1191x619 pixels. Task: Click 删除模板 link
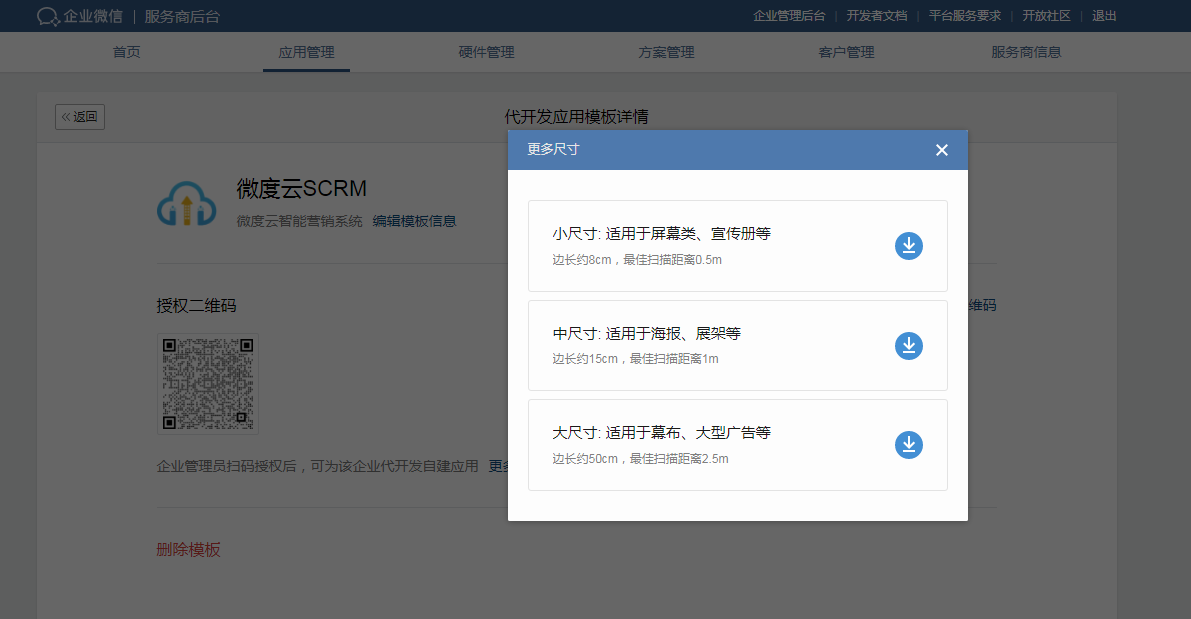click(x=188, y=549)
